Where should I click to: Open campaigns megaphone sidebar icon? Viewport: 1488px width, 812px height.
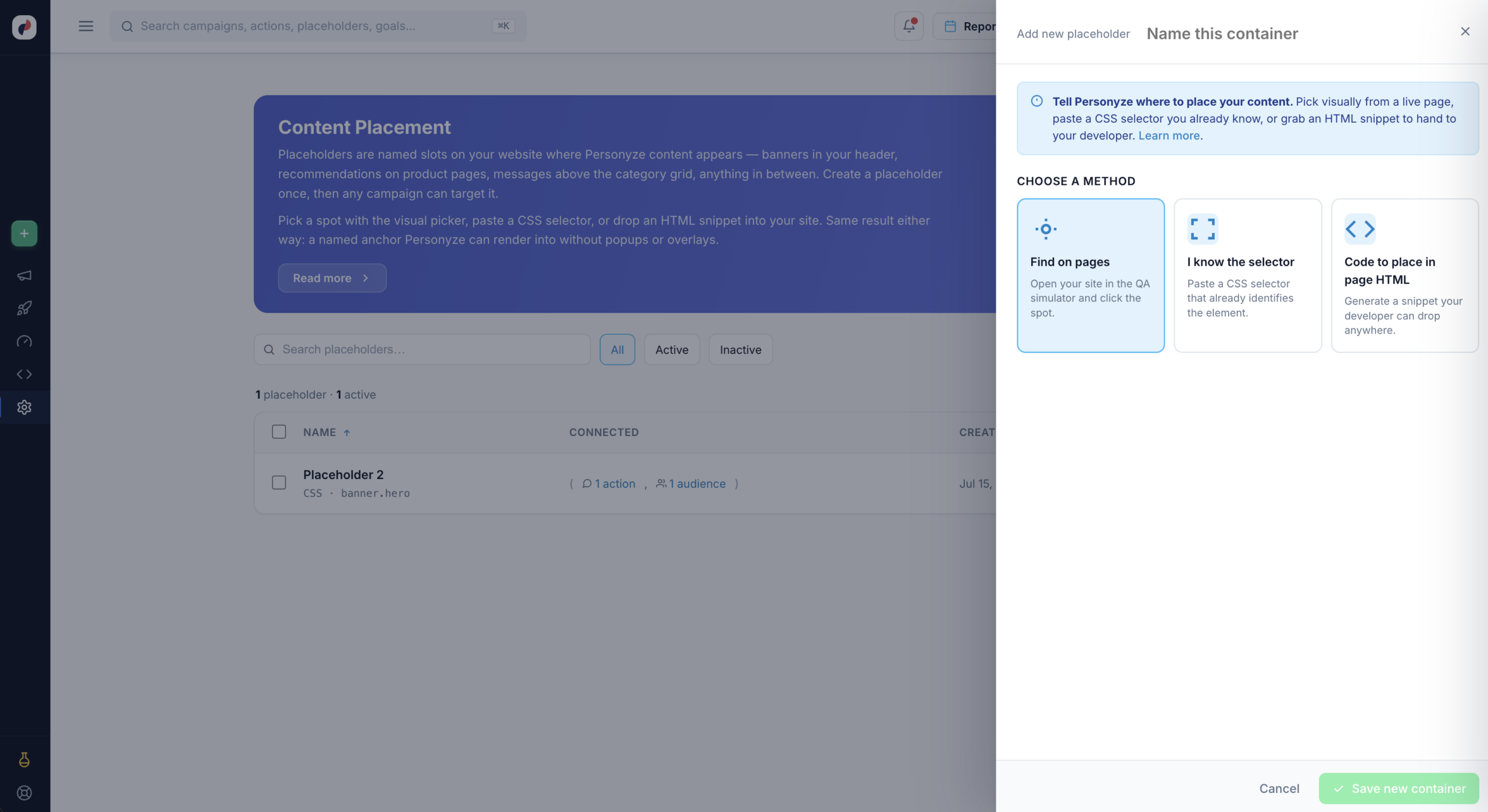24,276
